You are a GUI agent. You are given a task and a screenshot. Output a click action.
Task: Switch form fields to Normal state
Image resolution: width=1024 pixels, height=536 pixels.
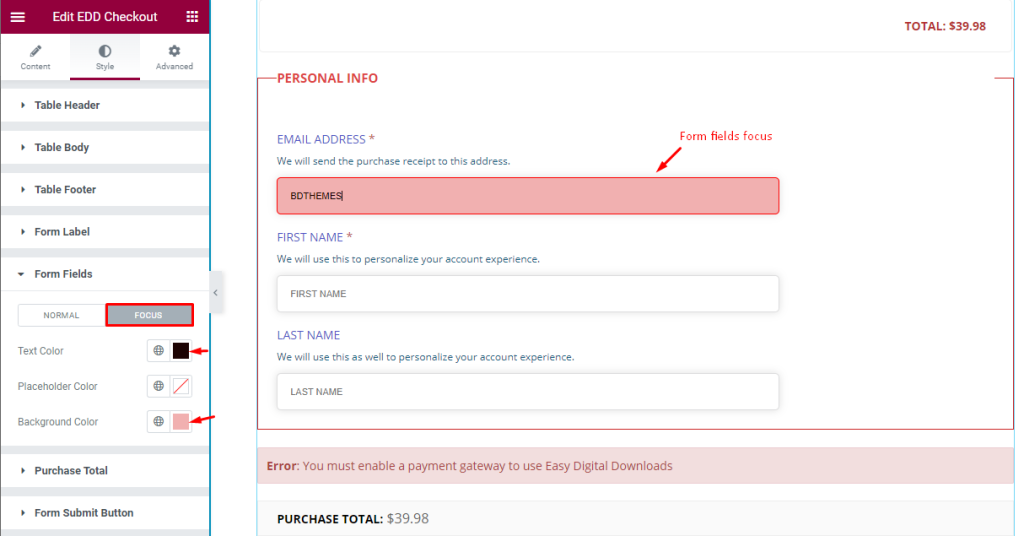61,315
